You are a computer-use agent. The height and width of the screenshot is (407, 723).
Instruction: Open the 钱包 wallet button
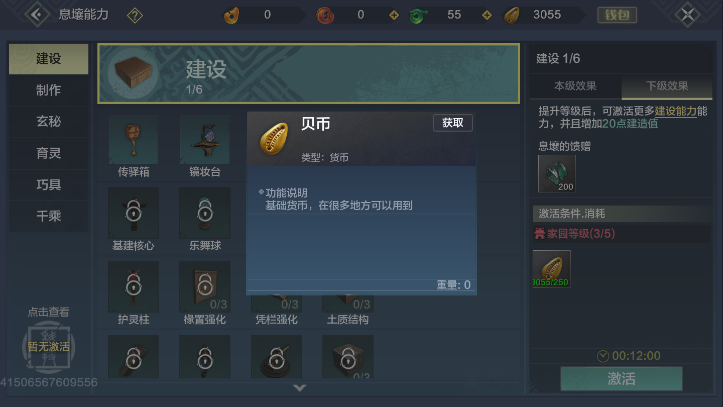(617, 15)
